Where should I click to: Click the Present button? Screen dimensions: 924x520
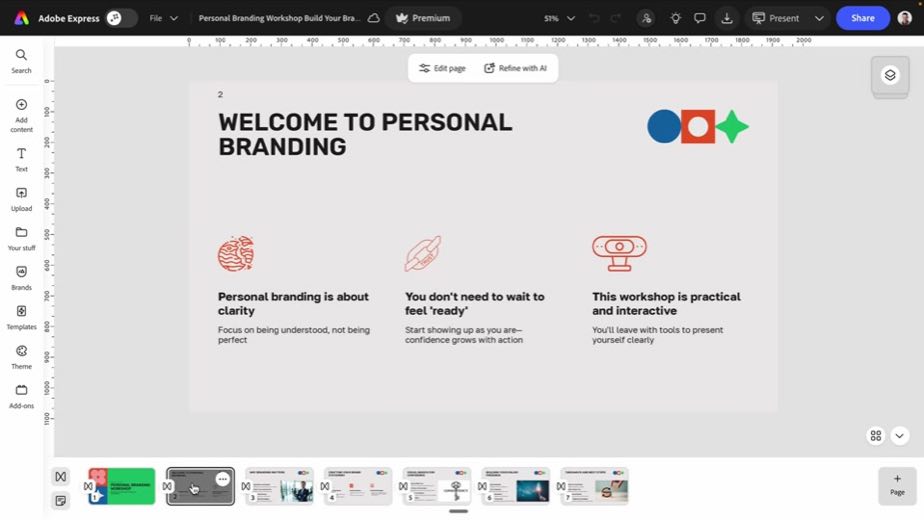776,18
